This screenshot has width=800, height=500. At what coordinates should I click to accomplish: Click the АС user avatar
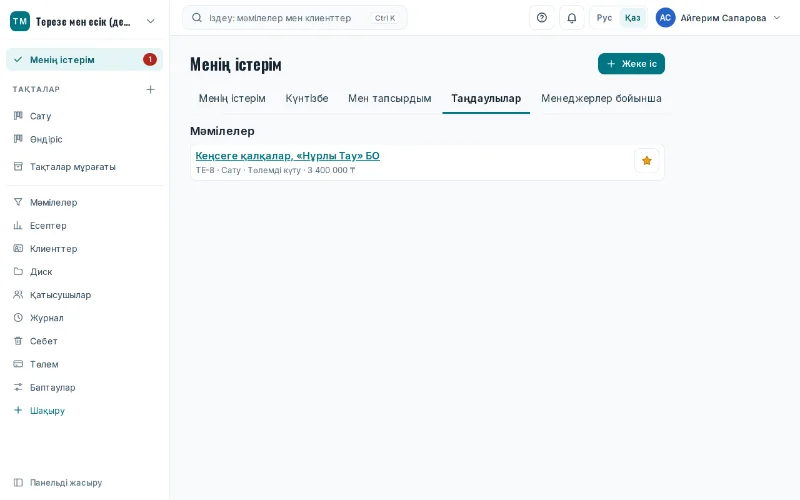(665, 18)
